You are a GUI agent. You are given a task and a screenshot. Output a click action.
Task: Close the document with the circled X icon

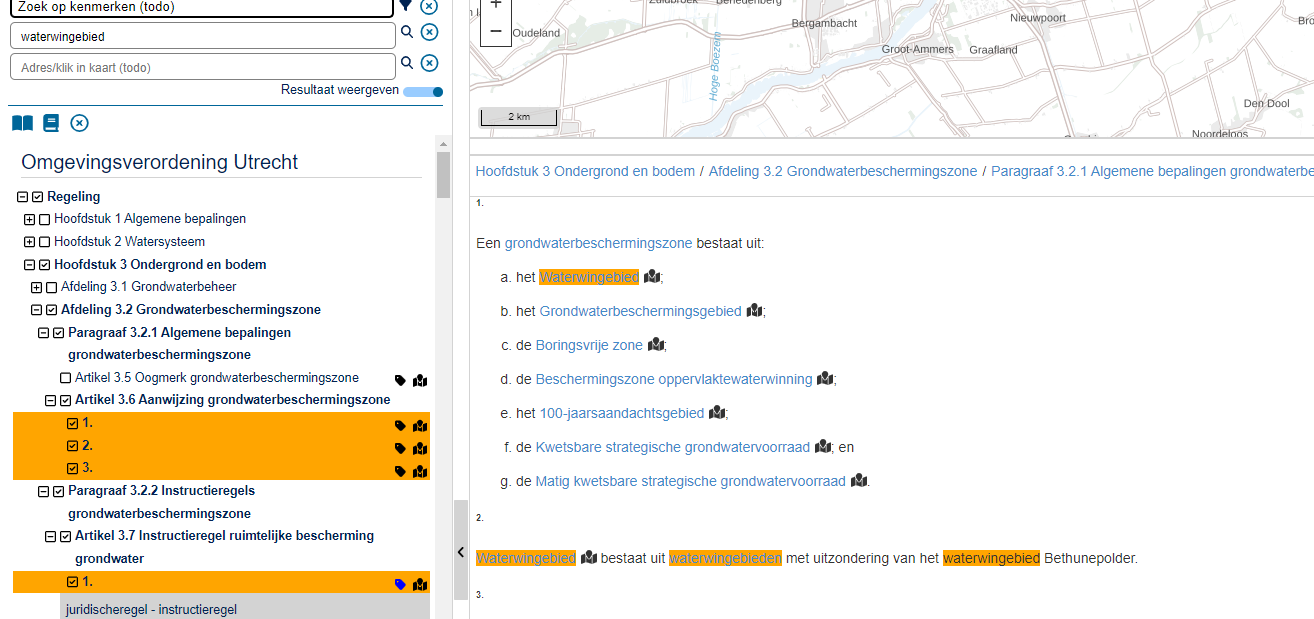coord(79,123)
